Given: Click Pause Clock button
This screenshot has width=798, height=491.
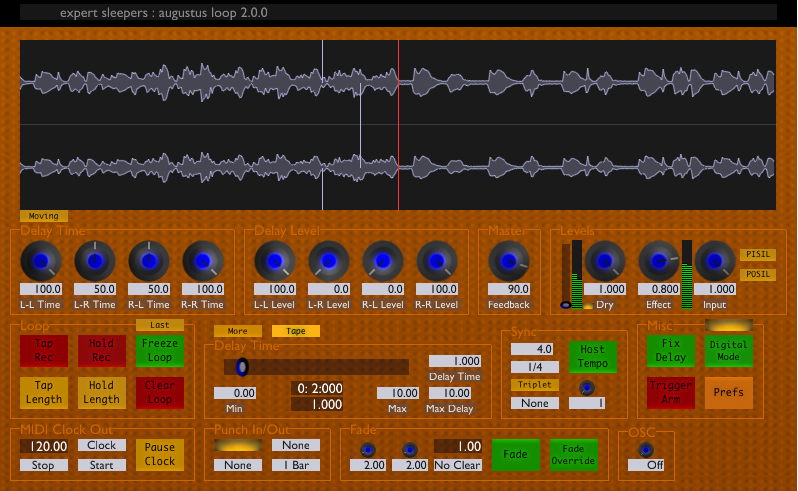Looking at the screenshot, I should 160,454.
